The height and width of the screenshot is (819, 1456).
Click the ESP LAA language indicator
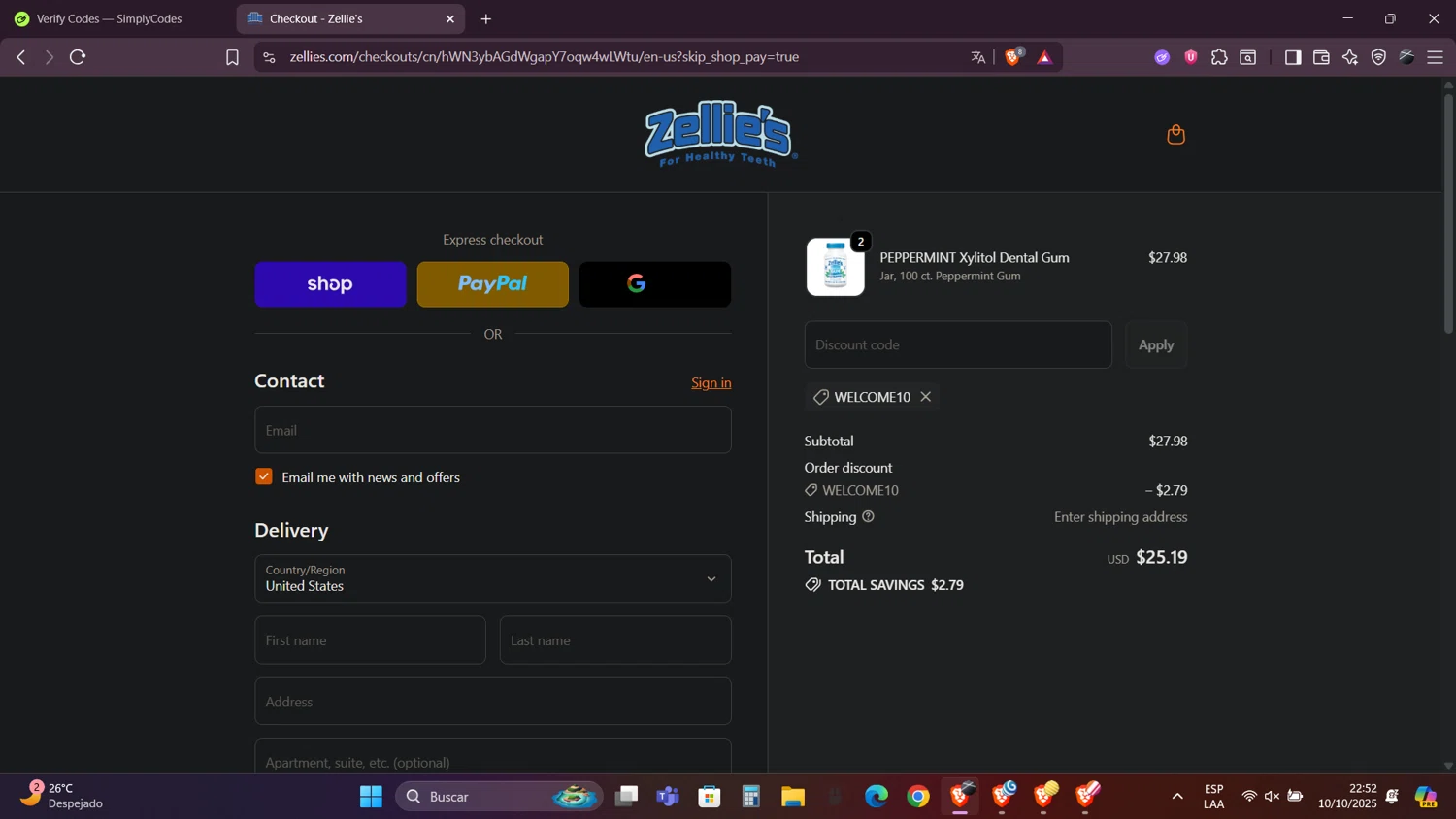pos(1213,796)
